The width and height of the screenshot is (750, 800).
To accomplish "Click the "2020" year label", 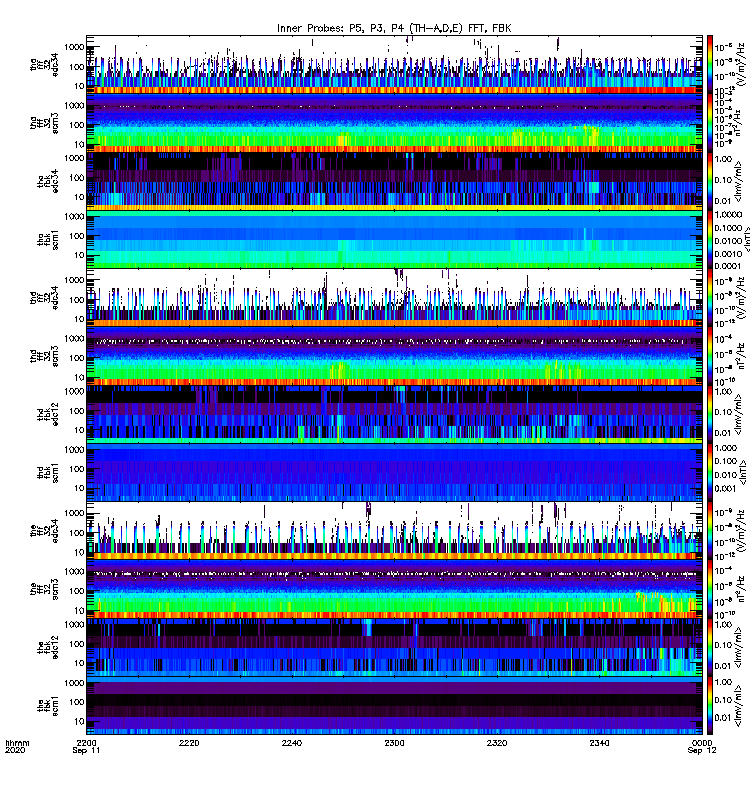I will (x=15, y=751).
